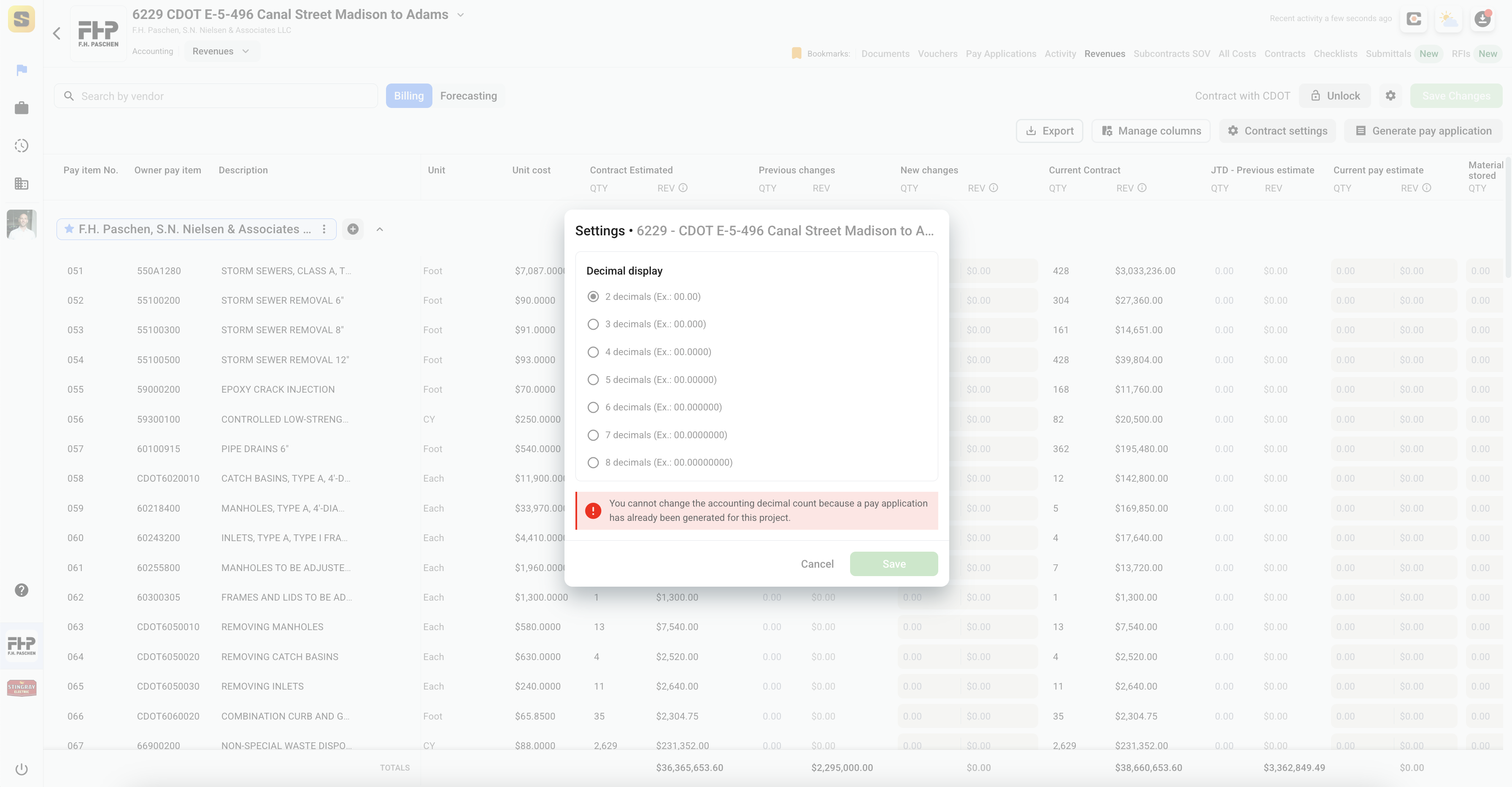Select the Stingray Electric company logo
This screenshot has width=1512, height=787.
point(22,688)
